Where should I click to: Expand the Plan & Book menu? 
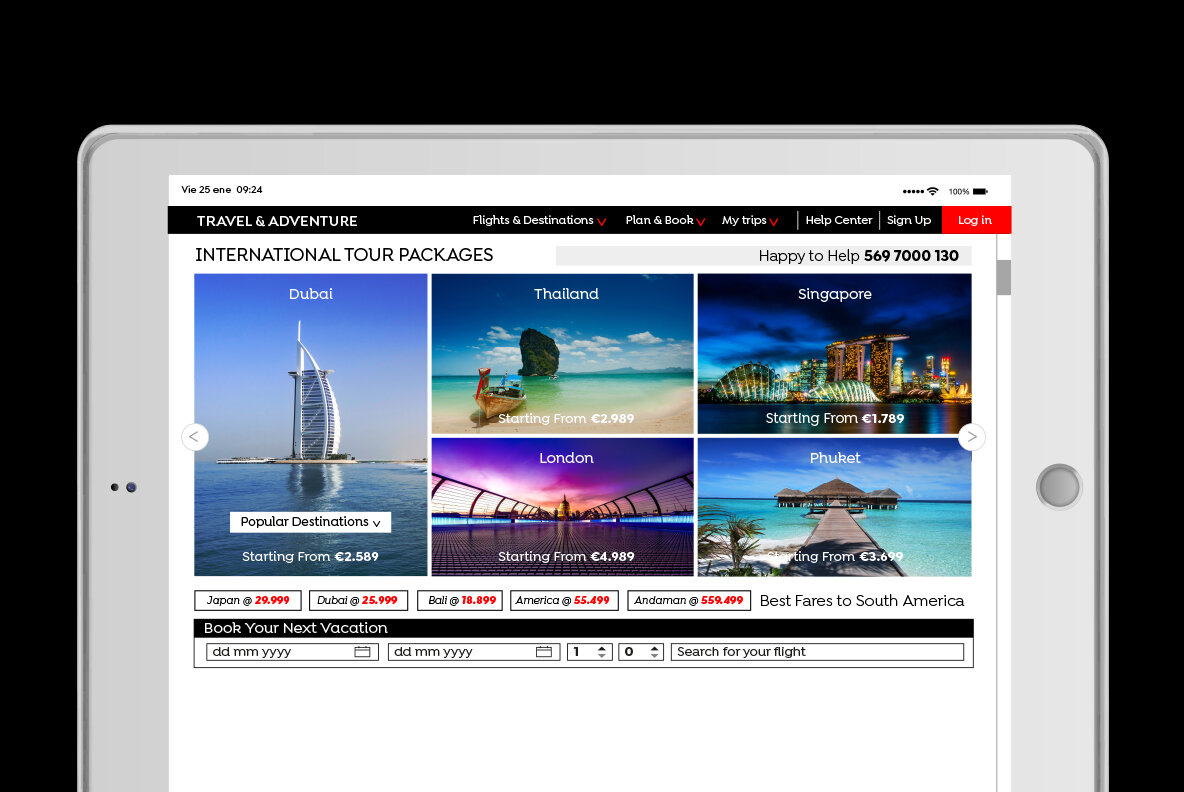pos(665,220)
